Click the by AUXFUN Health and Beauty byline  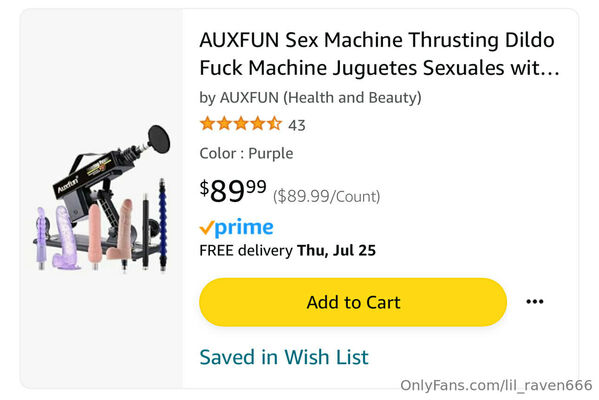310,98
